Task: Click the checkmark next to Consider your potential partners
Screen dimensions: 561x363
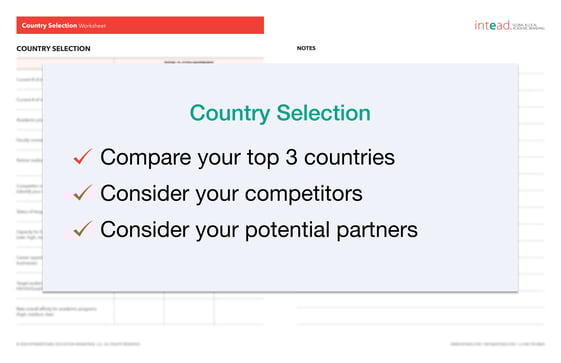Action: (83, 229)
